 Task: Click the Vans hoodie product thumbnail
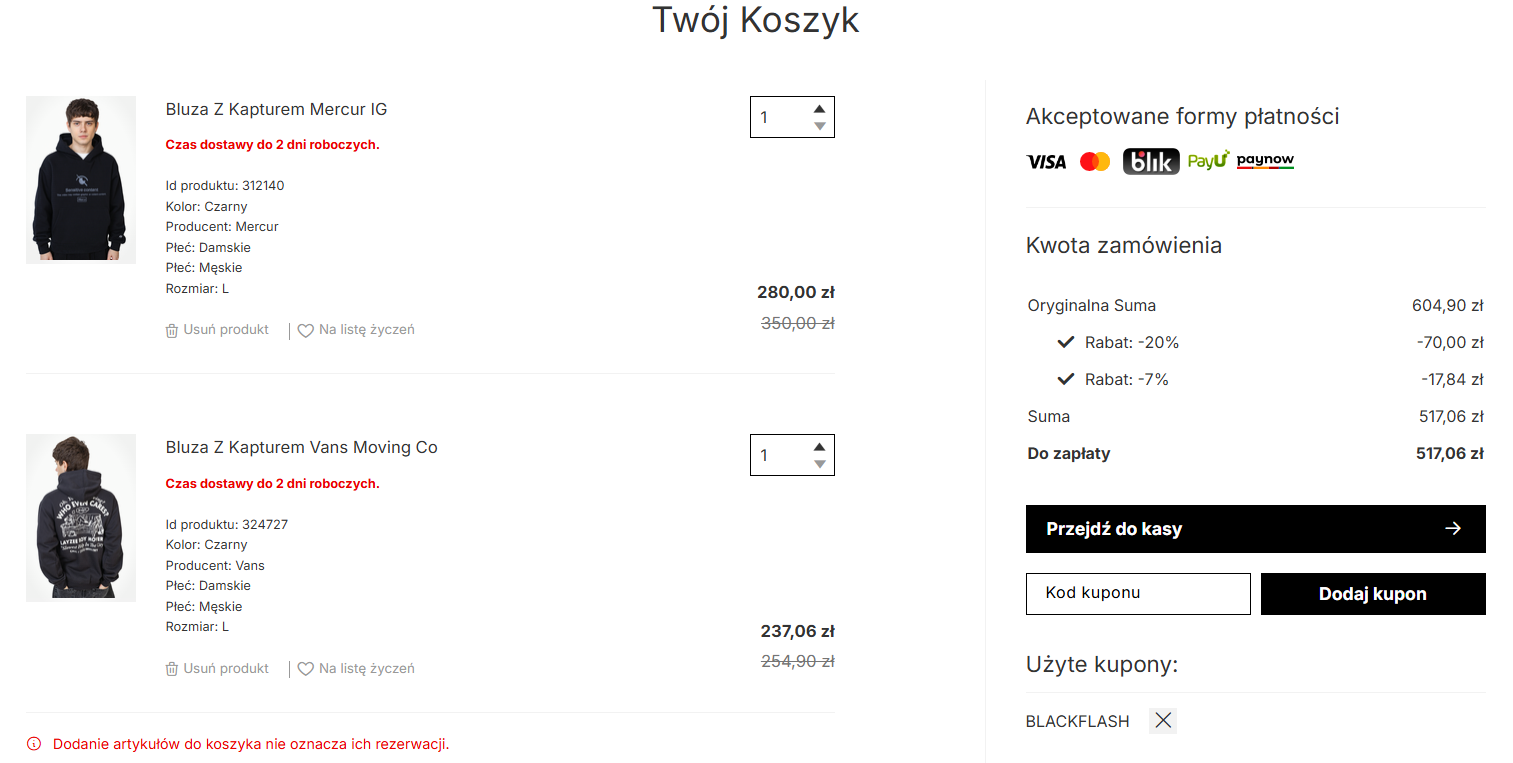[x=81, y=517]
